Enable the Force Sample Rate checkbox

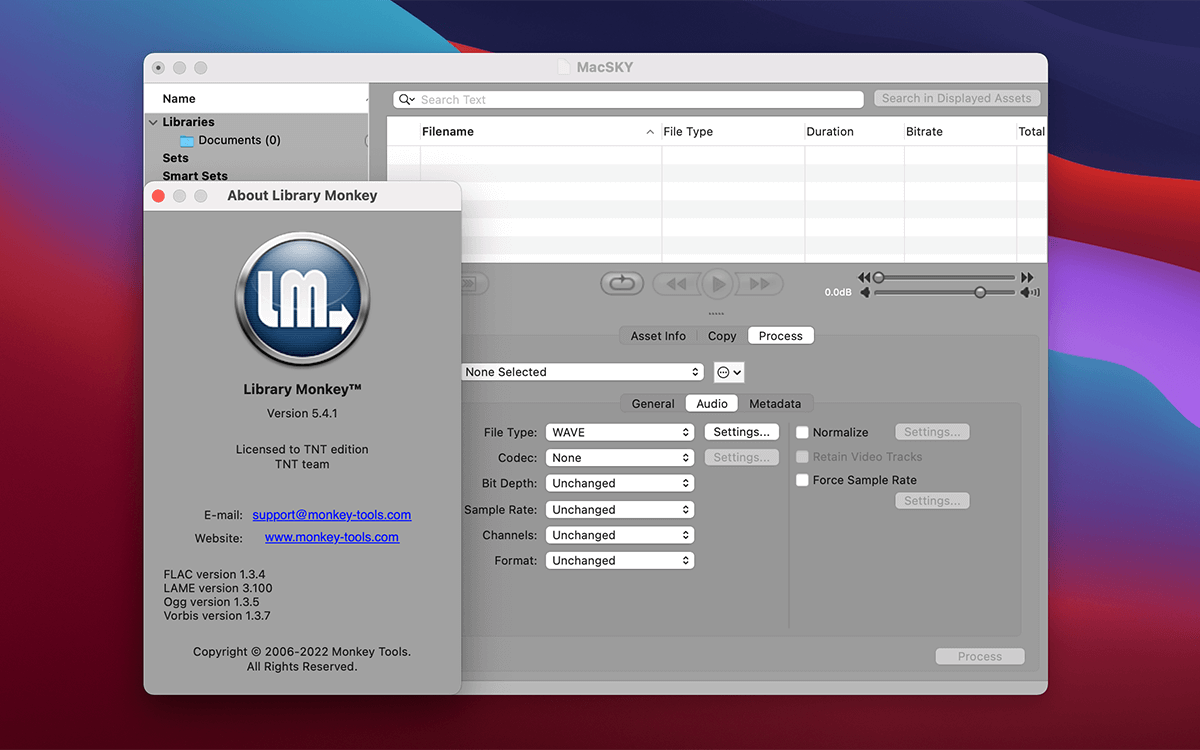tap(802, 480)
